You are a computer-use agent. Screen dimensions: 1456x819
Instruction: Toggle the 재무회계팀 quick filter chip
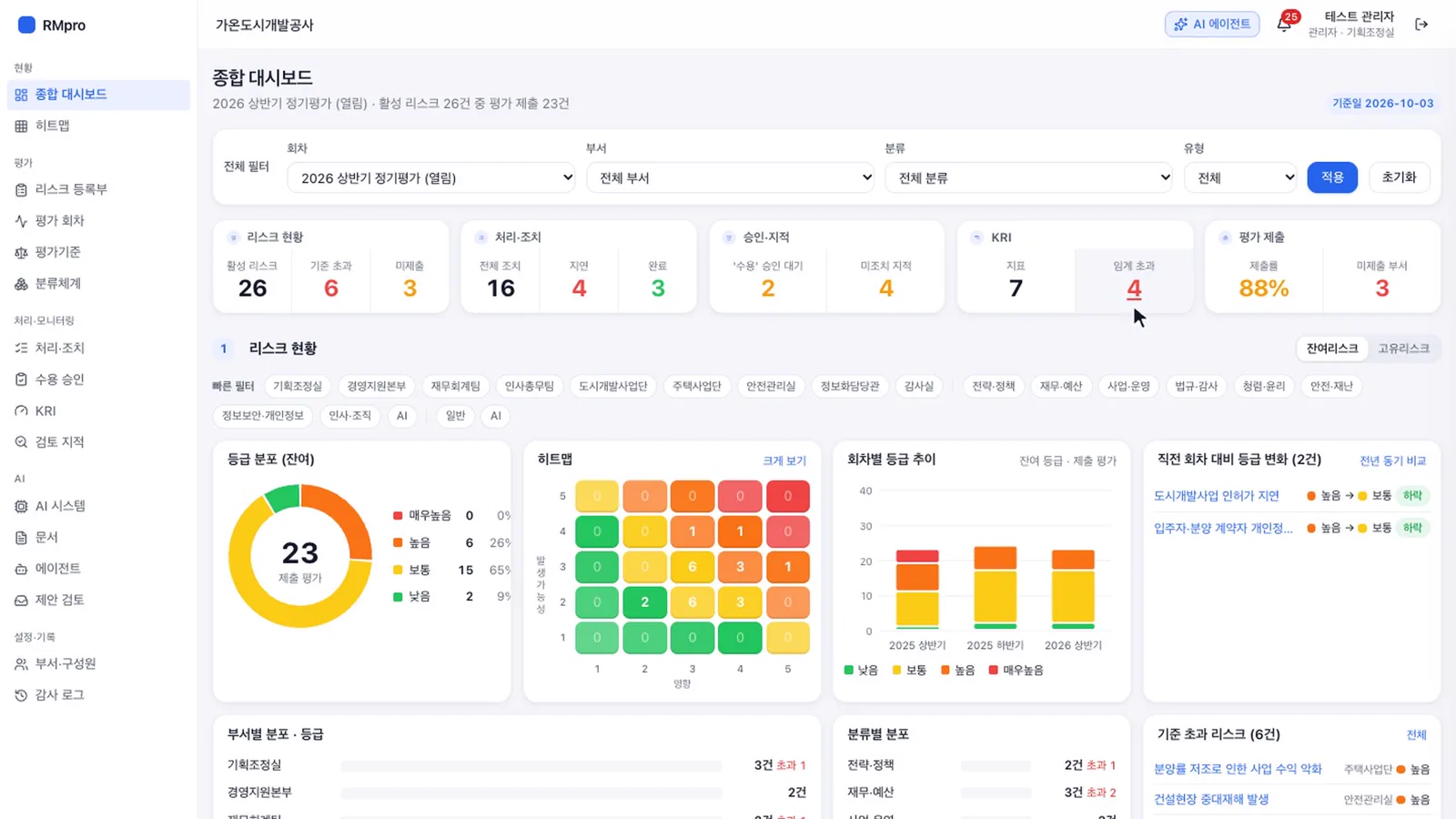point(455,386)
